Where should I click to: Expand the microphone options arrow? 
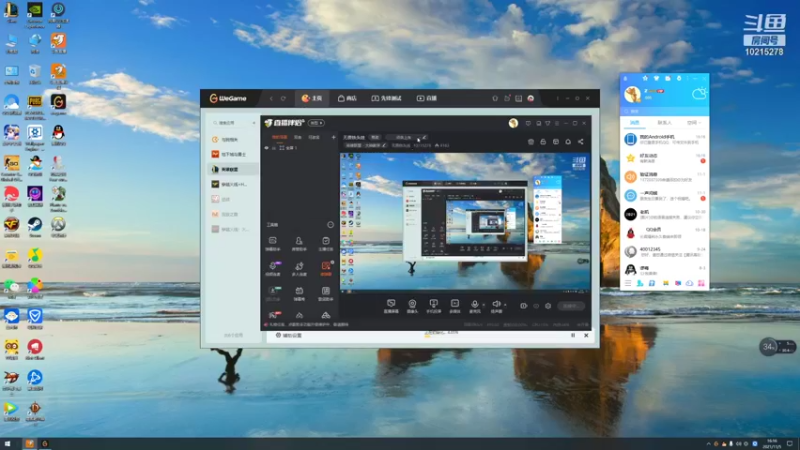pyautogui.click(x=484, y=305)
